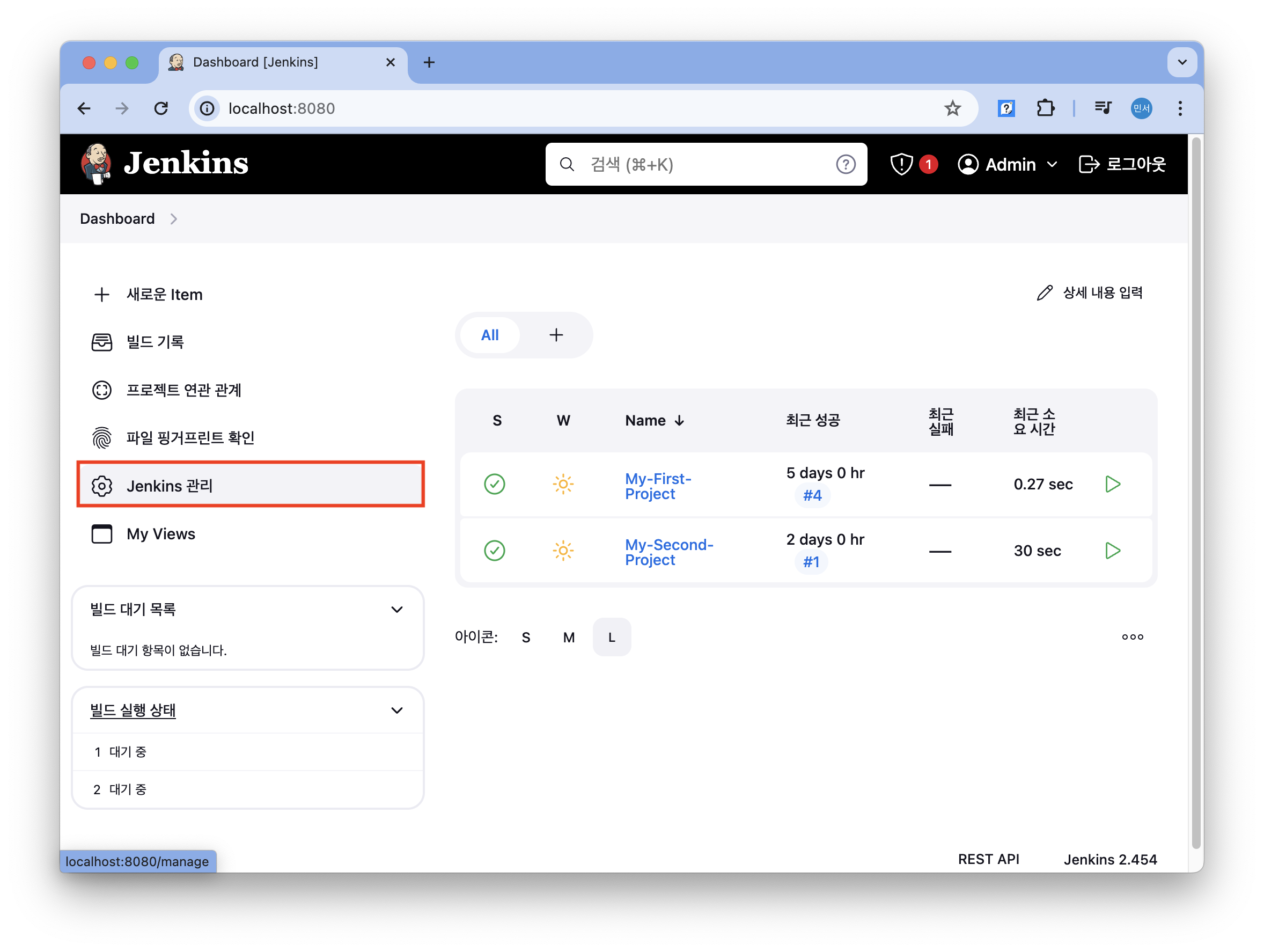1264x952 pixels.
Task: Run build for My-First-Project play icon
Action: (x=1112, y=484)
